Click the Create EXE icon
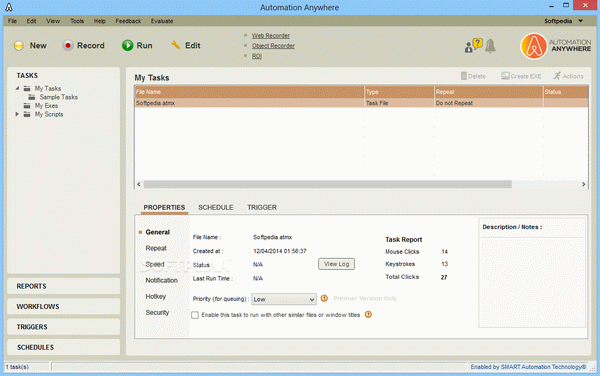This screenshot has height=376, width=600. pos(505,76)
